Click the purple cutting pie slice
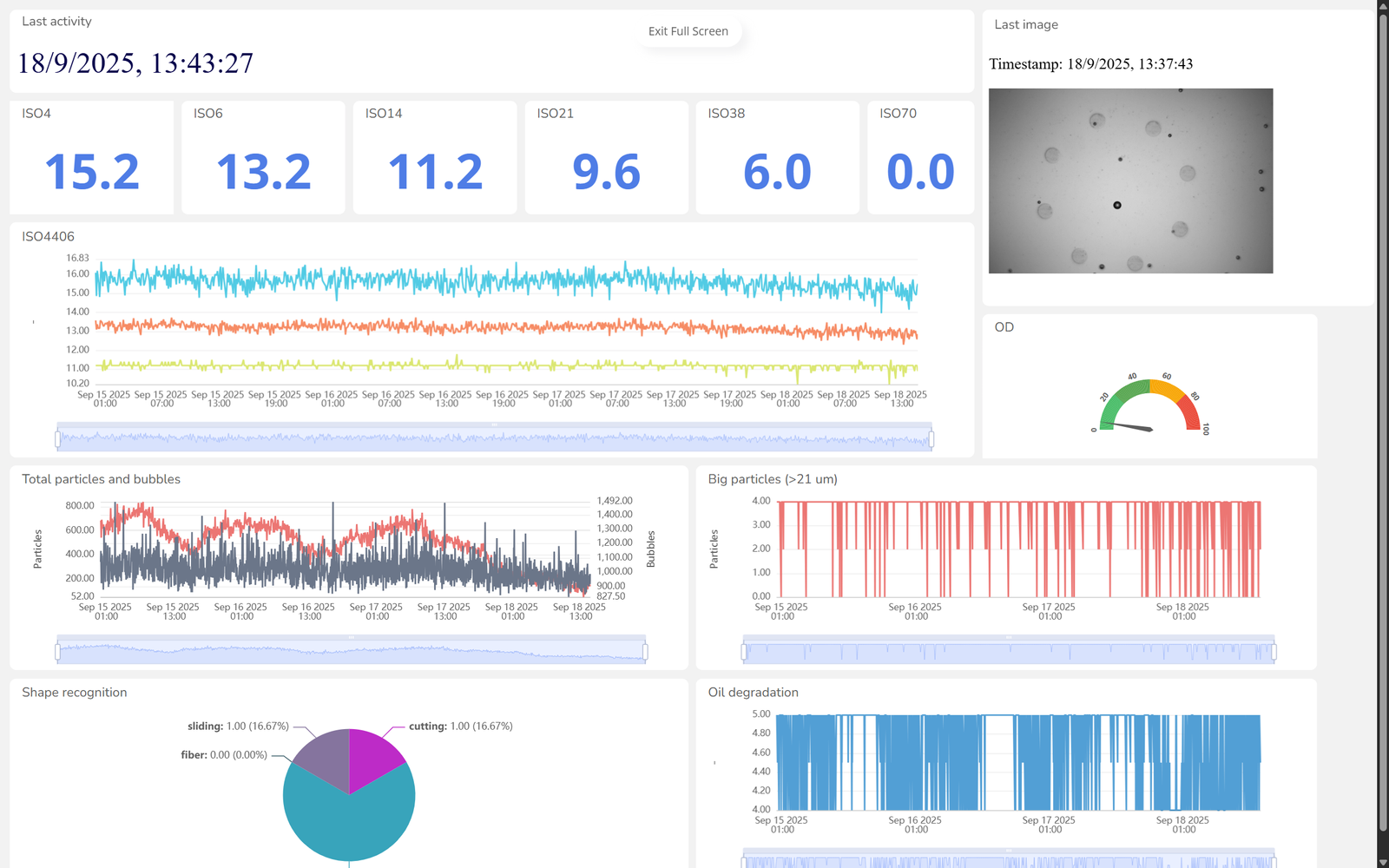This screenshot has width=1389, height=868. coord(371,754)
